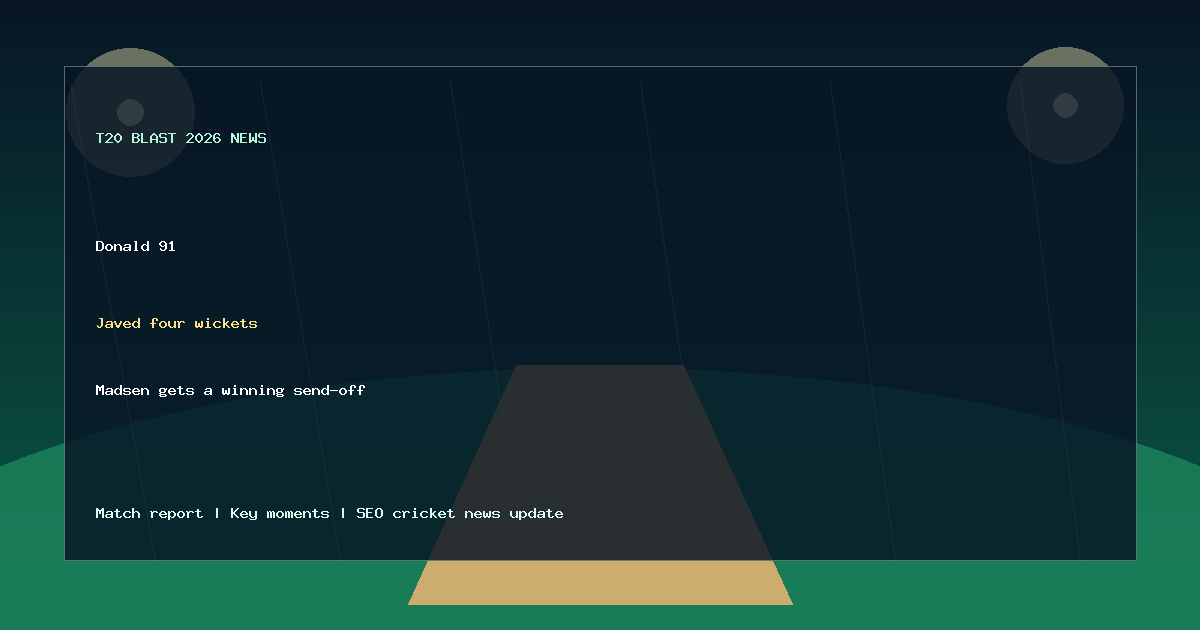Click the word Madsen
Screen dimensions: 1200x630
[122, 390]
